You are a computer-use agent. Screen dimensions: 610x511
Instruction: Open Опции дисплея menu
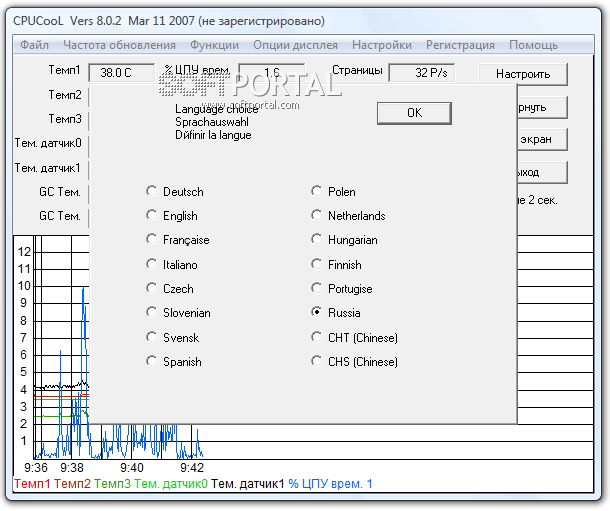pos(295,45)
